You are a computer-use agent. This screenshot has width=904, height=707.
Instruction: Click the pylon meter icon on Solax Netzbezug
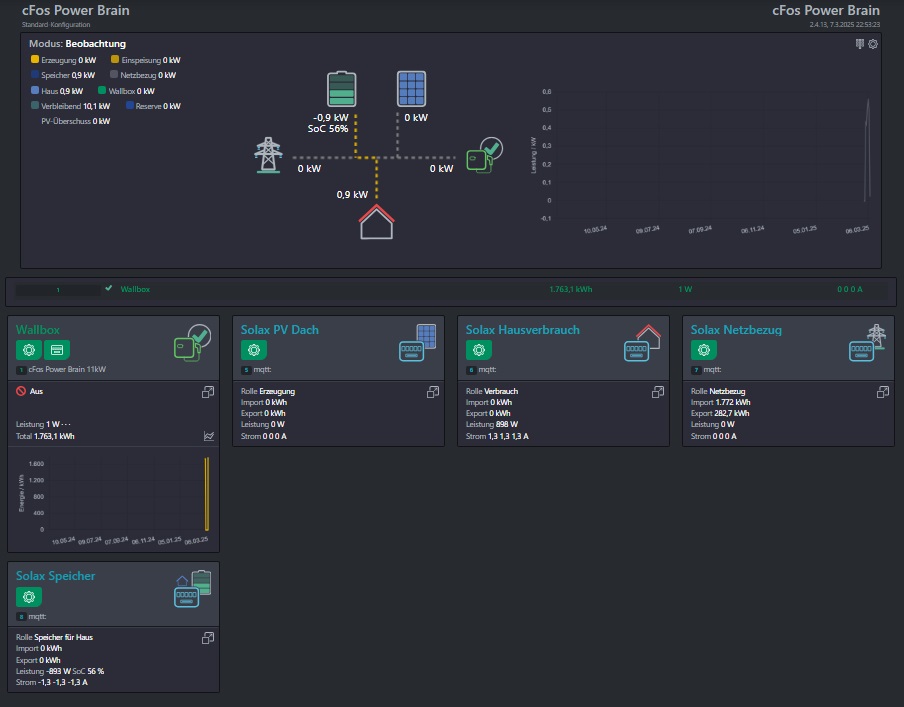[x=868, y=343]
